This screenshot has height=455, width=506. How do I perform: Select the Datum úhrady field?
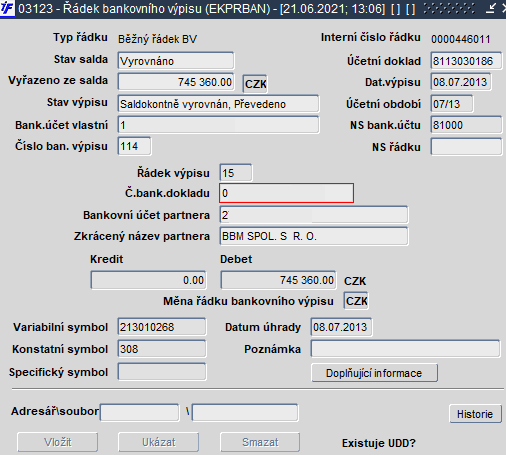pyautogui.click(x=341, y=327)
